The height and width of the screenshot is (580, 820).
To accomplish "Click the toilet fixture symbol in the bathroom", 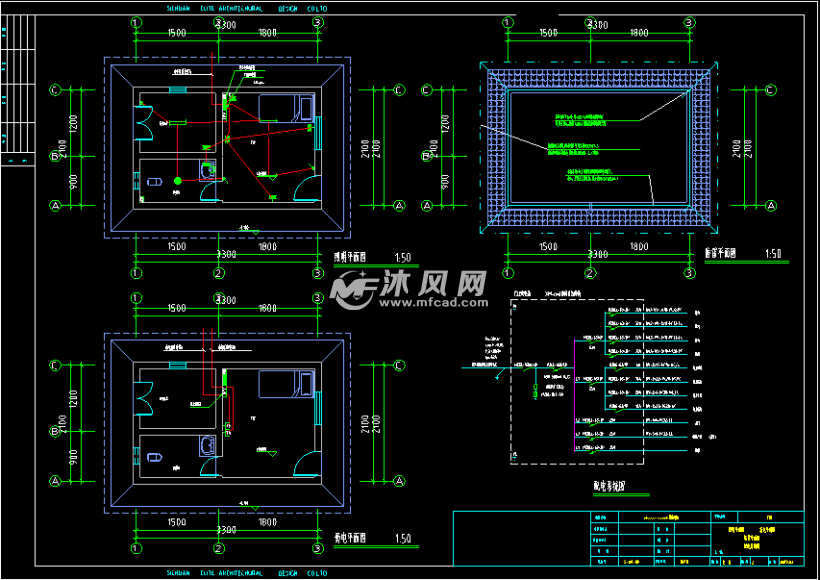I will [x=206, y=170].
